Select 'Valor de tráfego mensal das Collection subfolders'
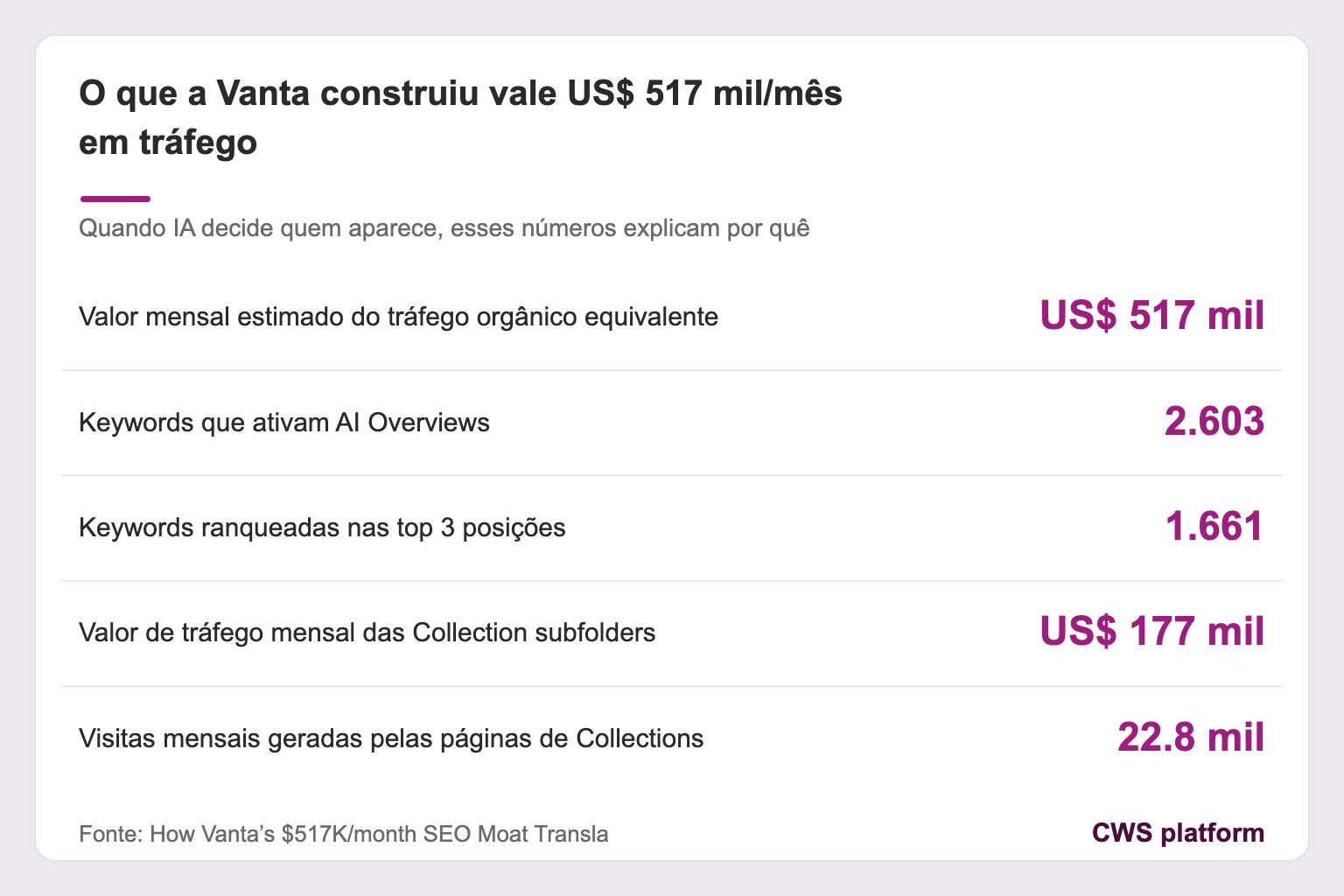Viewport: 1344px width, 896px height. point(367,633)
